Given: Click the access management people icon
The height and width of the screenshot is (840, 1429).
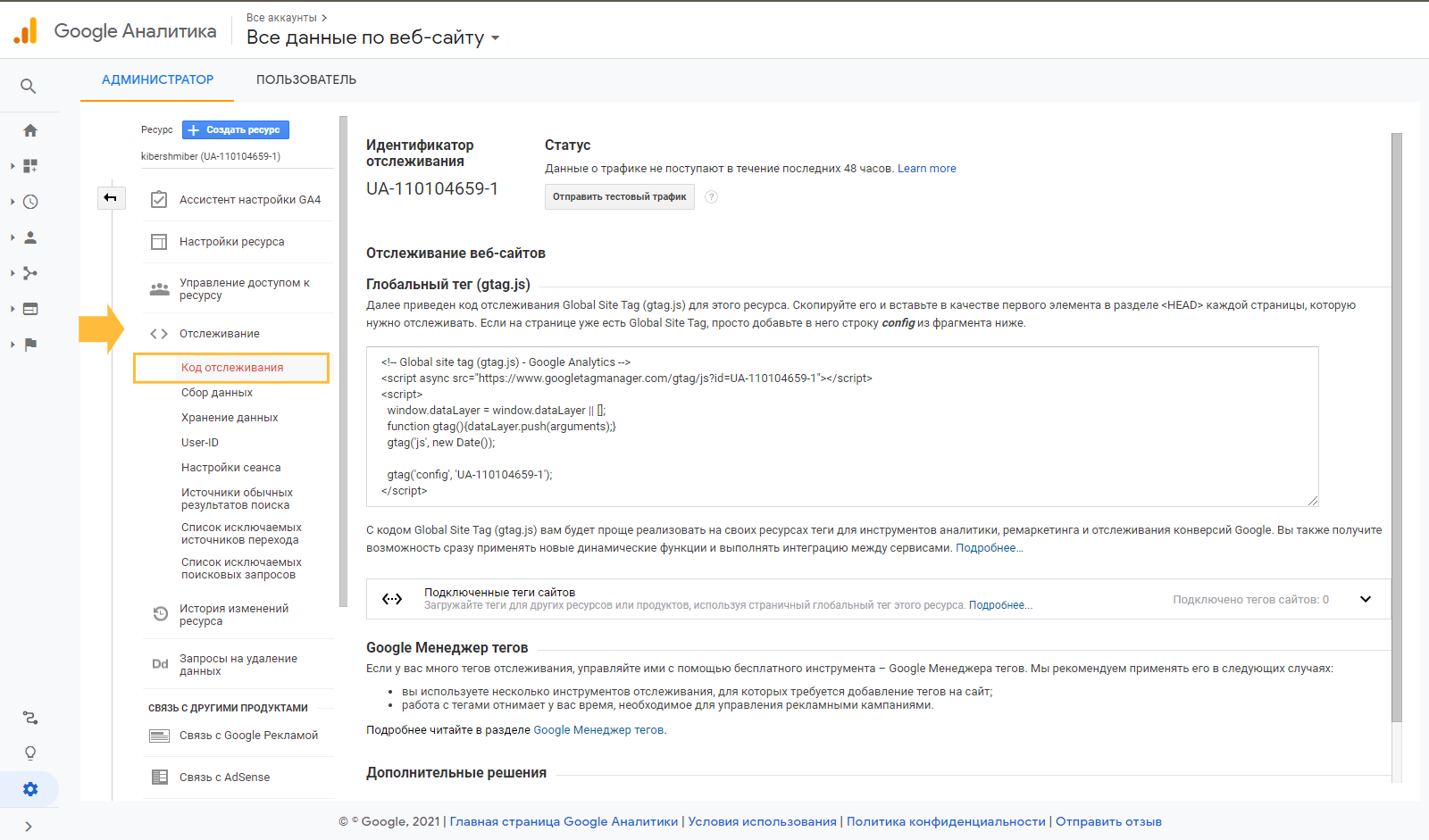Looking at the screenshot, I should pyautogui.click(x=159, y=289).
